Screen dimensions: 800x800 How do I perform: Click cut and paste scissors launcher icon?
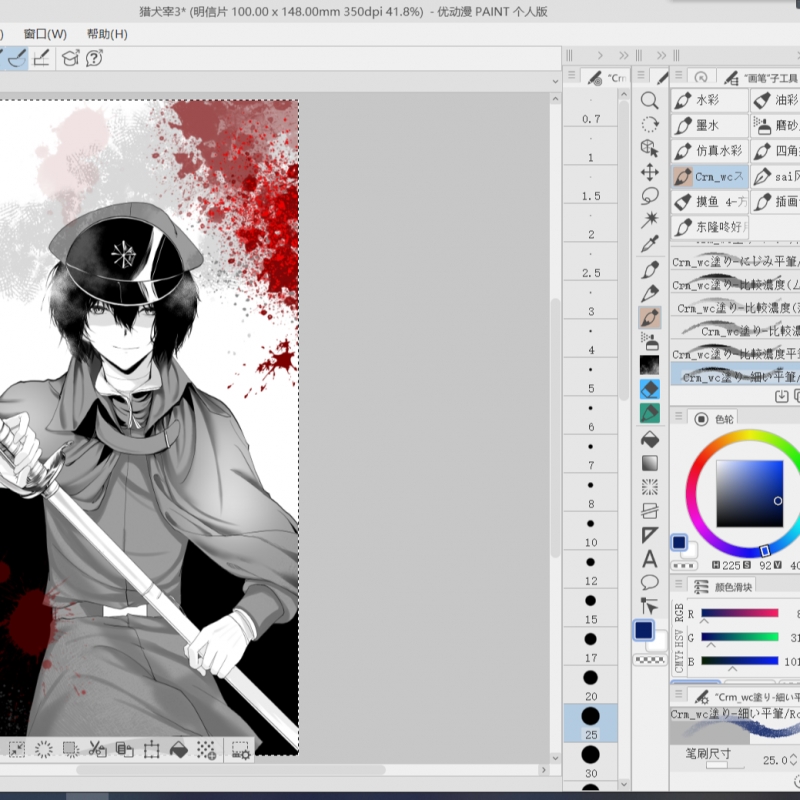(x=97, y=749)
